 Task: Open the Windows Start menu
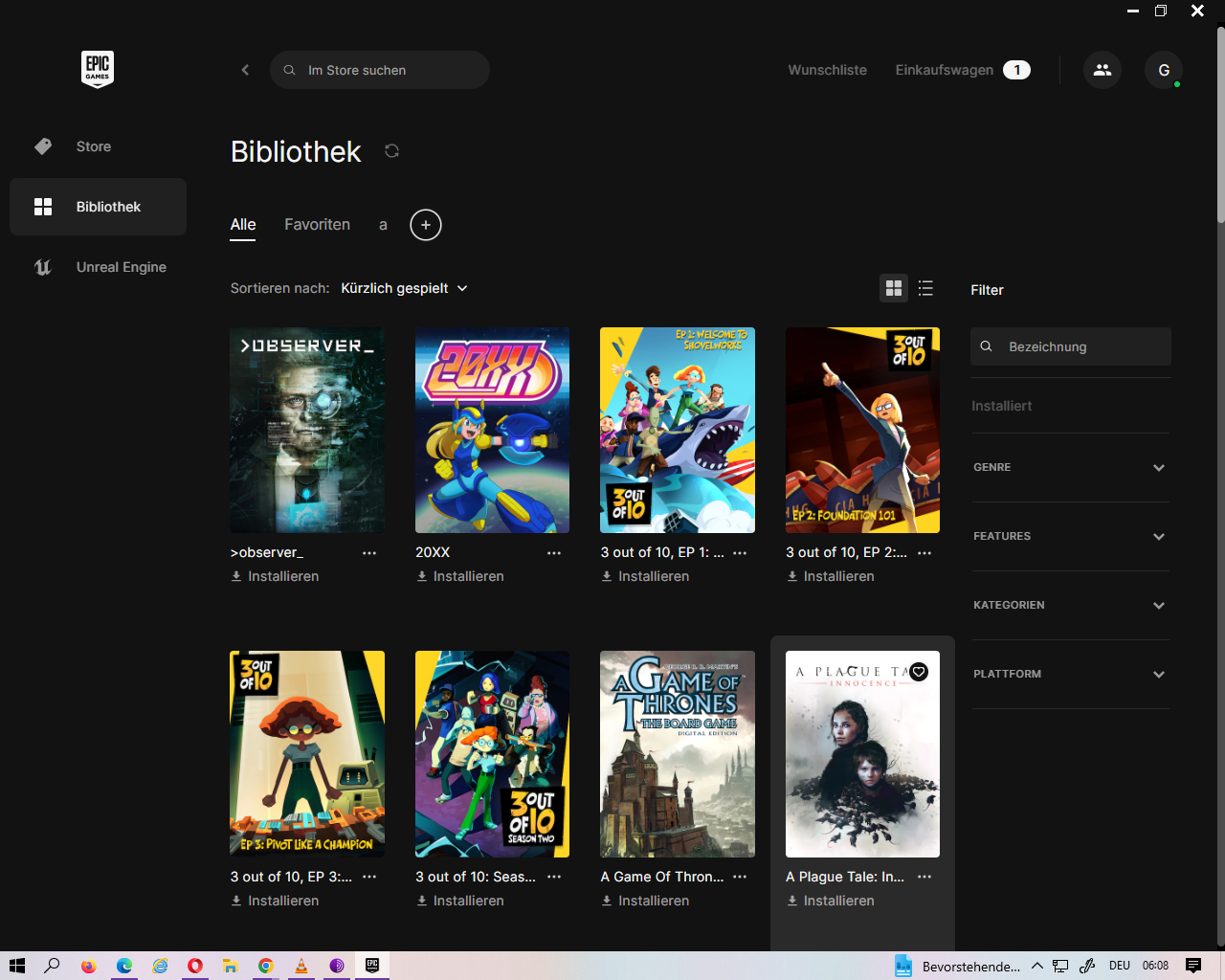pos(17,966)
